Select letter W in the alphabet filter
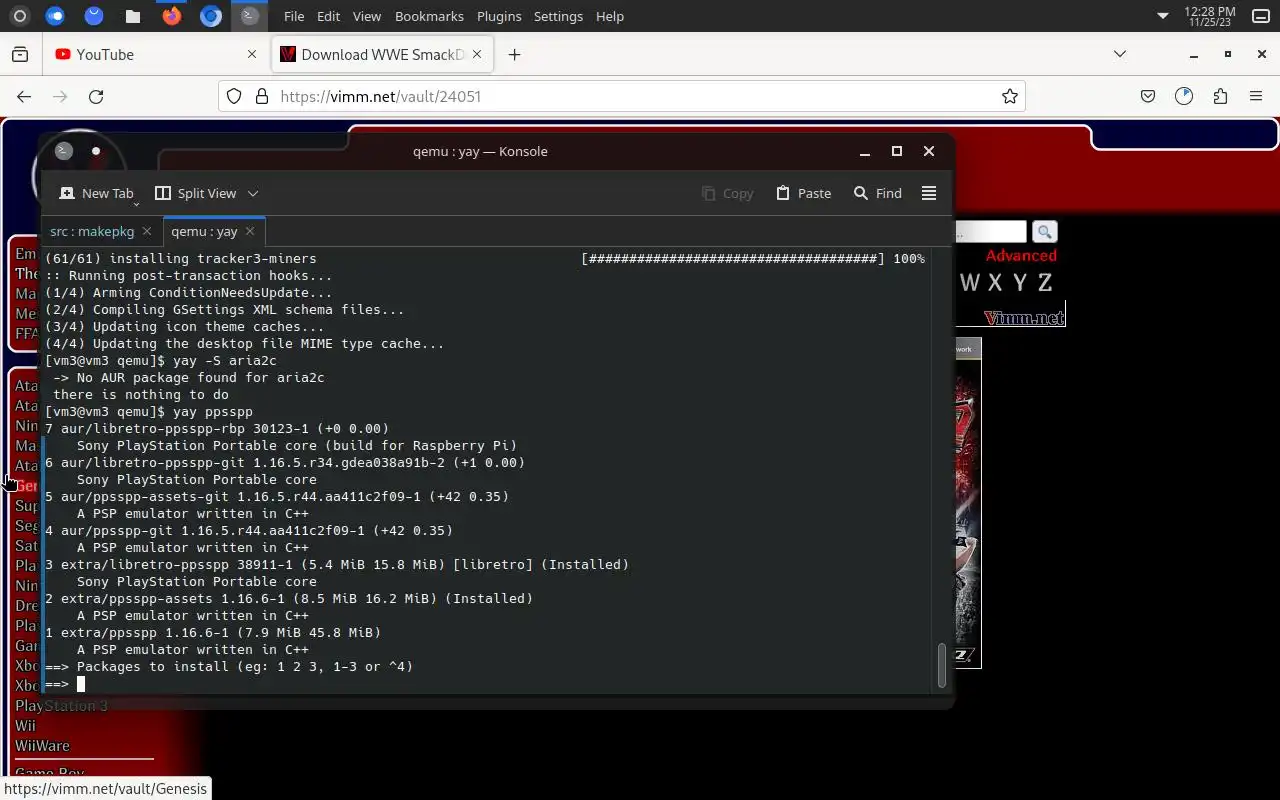Viewport: 1280px width, 800px height. (x=969, y=283)
